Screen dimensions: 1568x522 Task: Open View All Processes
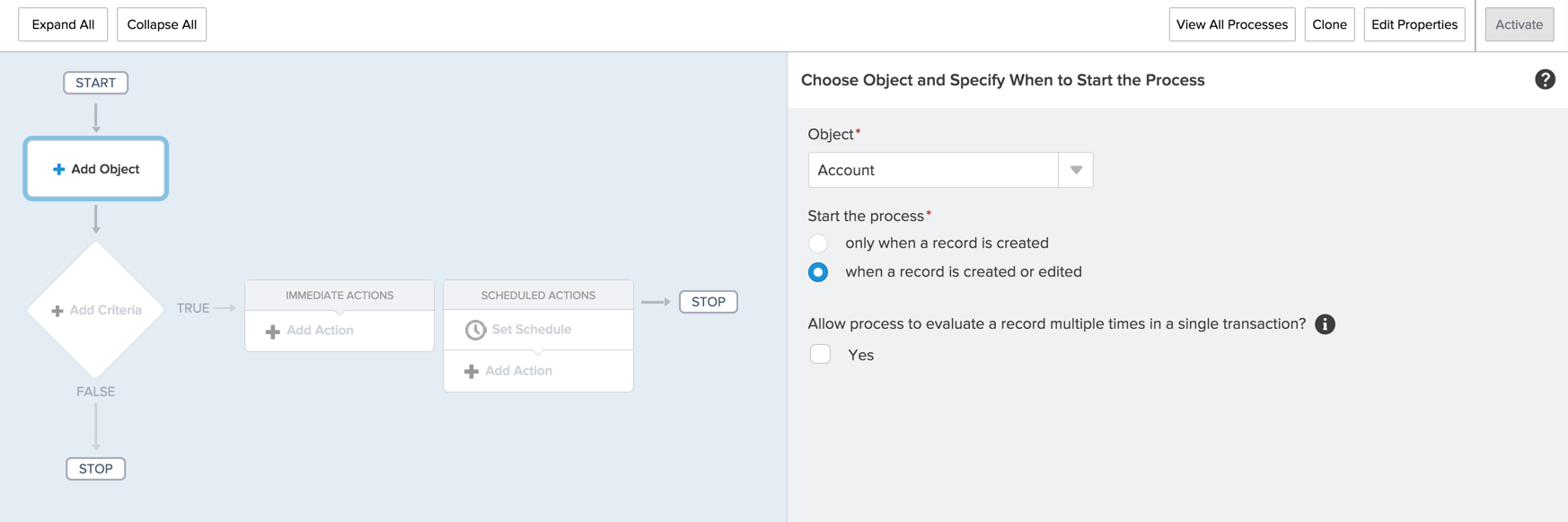(1231, 24)
